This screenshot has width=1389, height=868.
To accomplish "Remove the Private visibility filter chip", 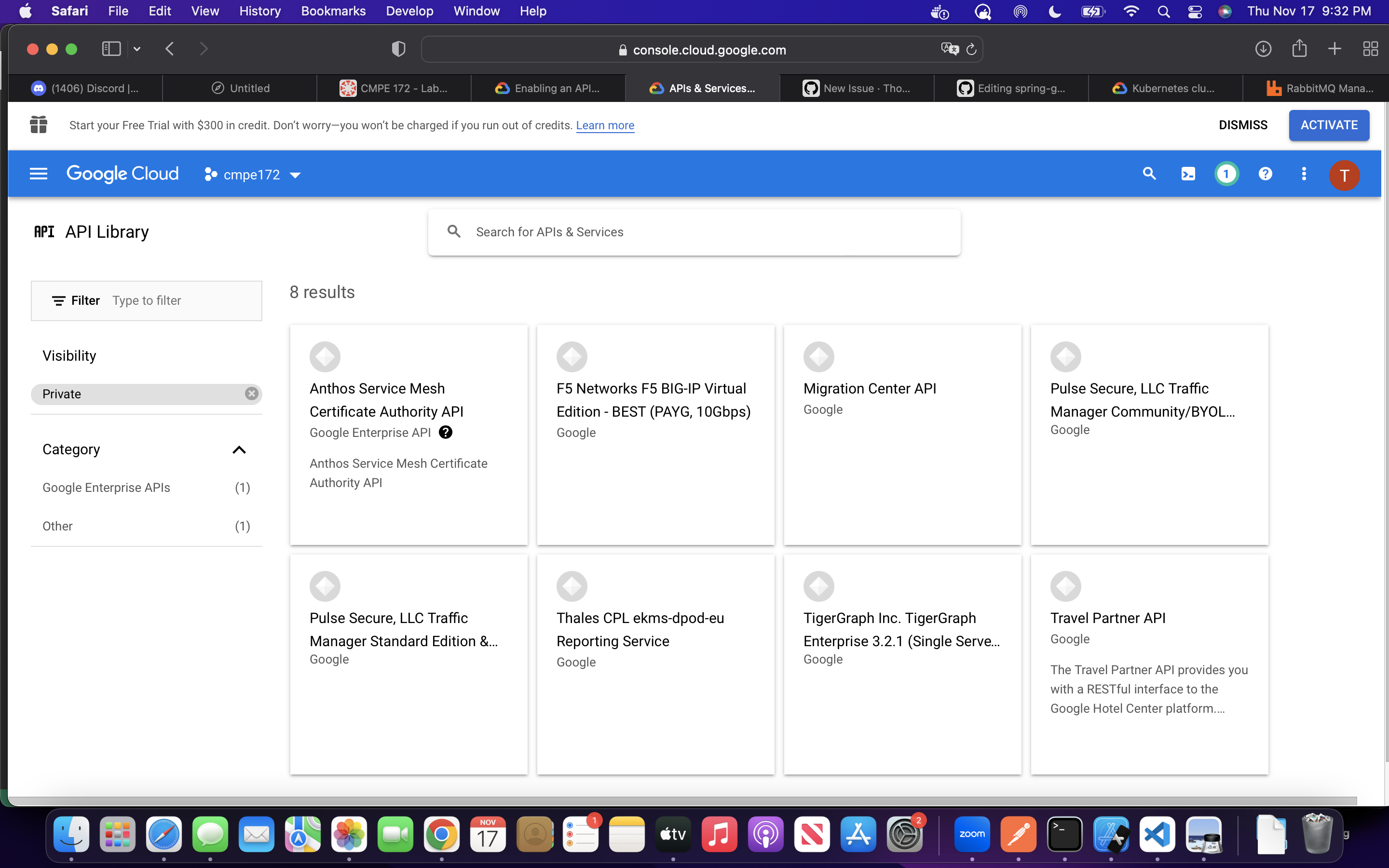I will tap(251, 394).
